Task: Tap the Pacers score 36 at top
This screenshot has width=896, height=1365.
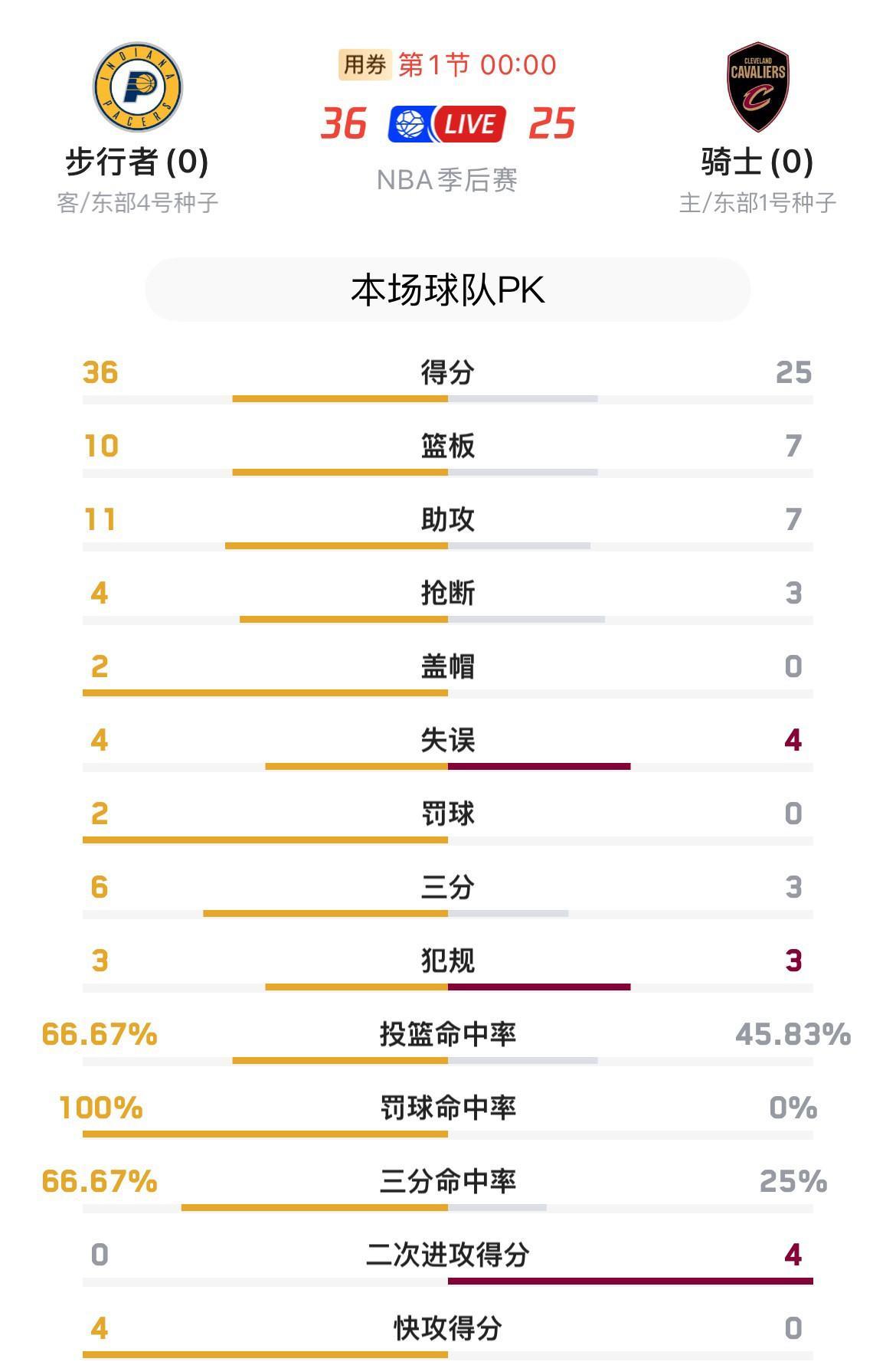Action: pyautogui.click(x=344, y=123)
